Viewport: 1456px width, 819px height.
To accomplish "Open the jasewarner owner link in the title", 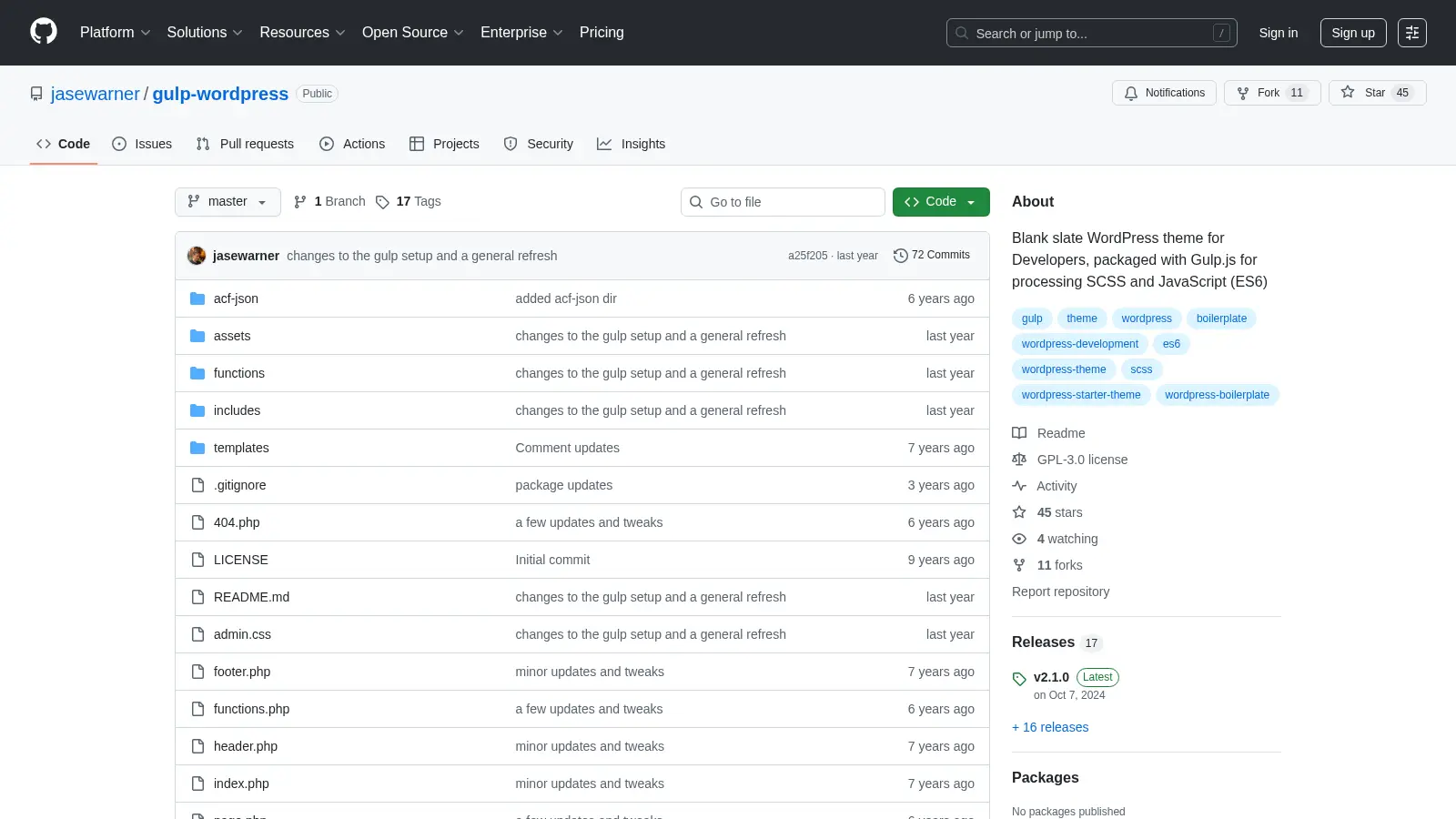I will 96,94.
